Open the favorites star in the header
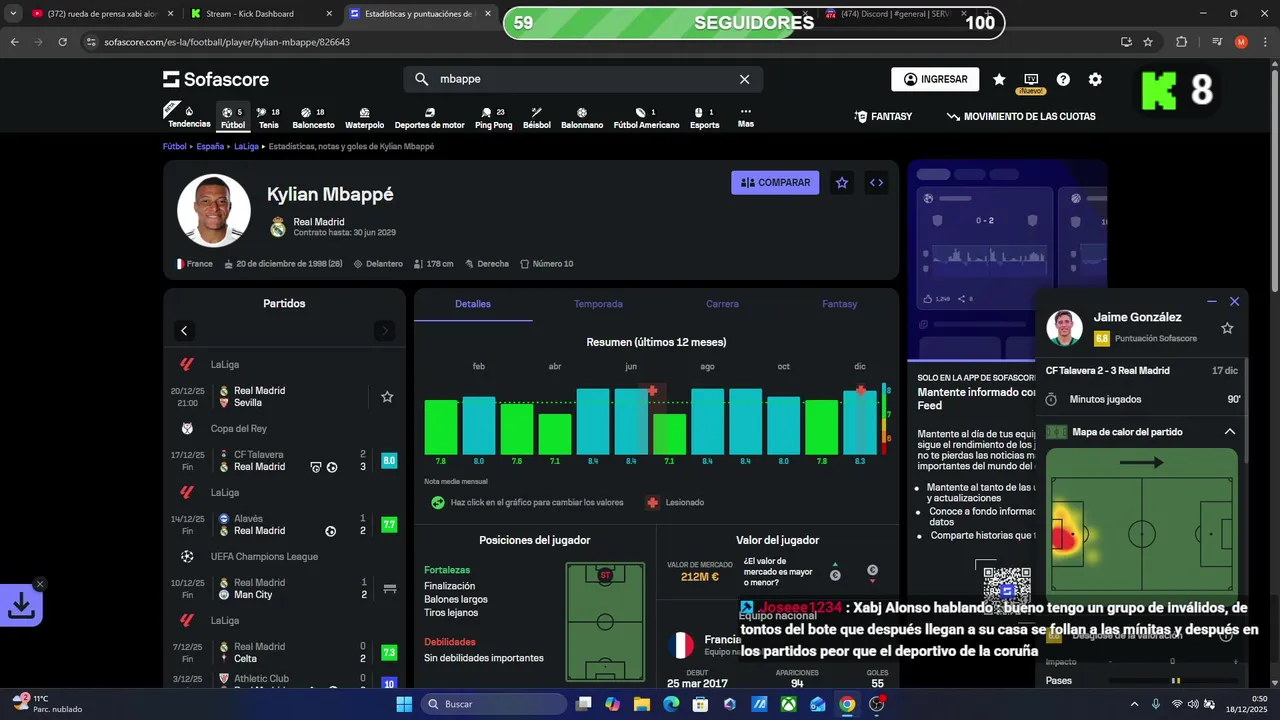This screenshot has height=720, width=1280. pyautogui.click(x=999, y=79)
